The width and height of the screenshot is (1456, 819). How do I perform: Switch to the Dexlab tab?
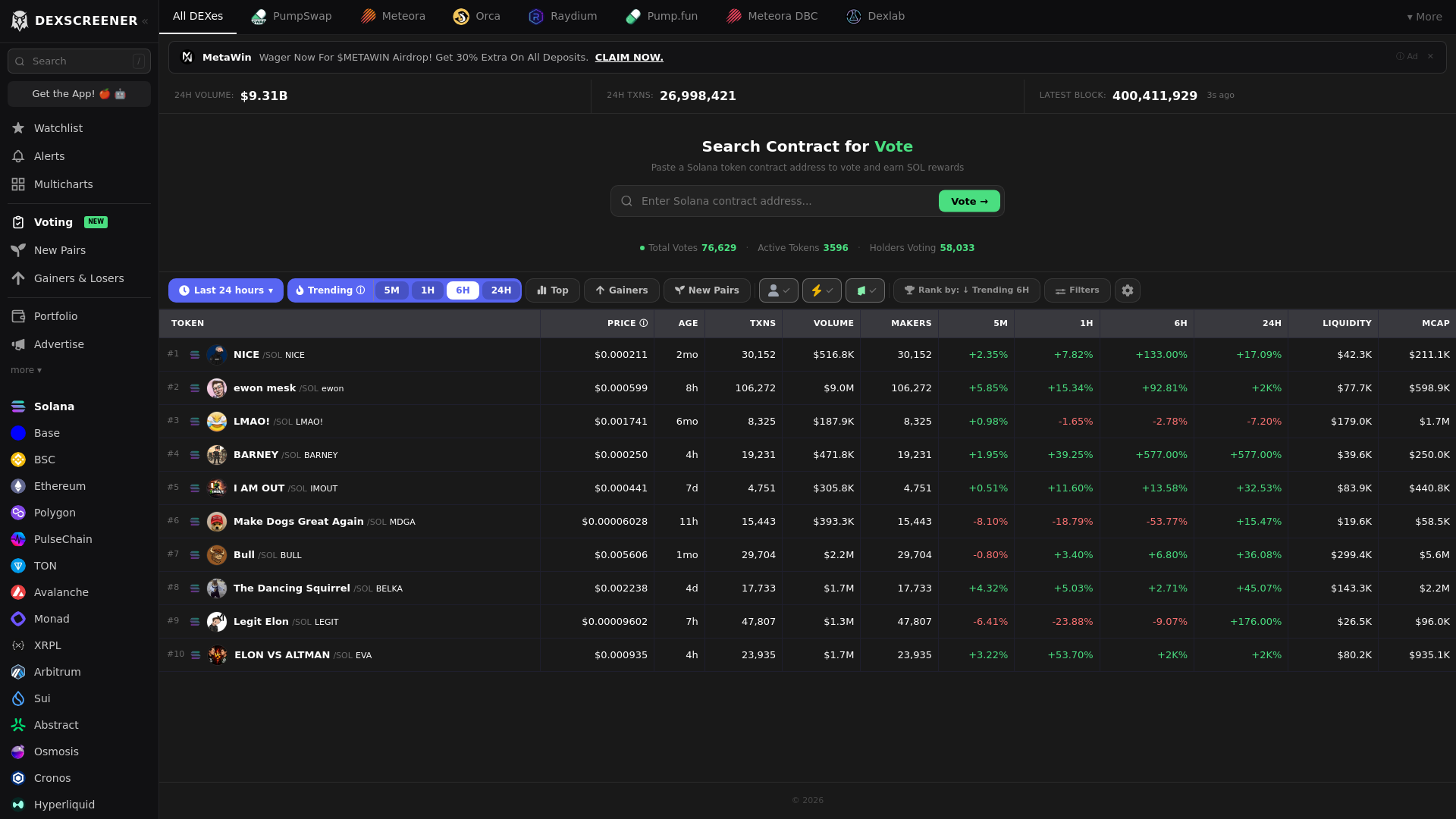coord(876,17)
